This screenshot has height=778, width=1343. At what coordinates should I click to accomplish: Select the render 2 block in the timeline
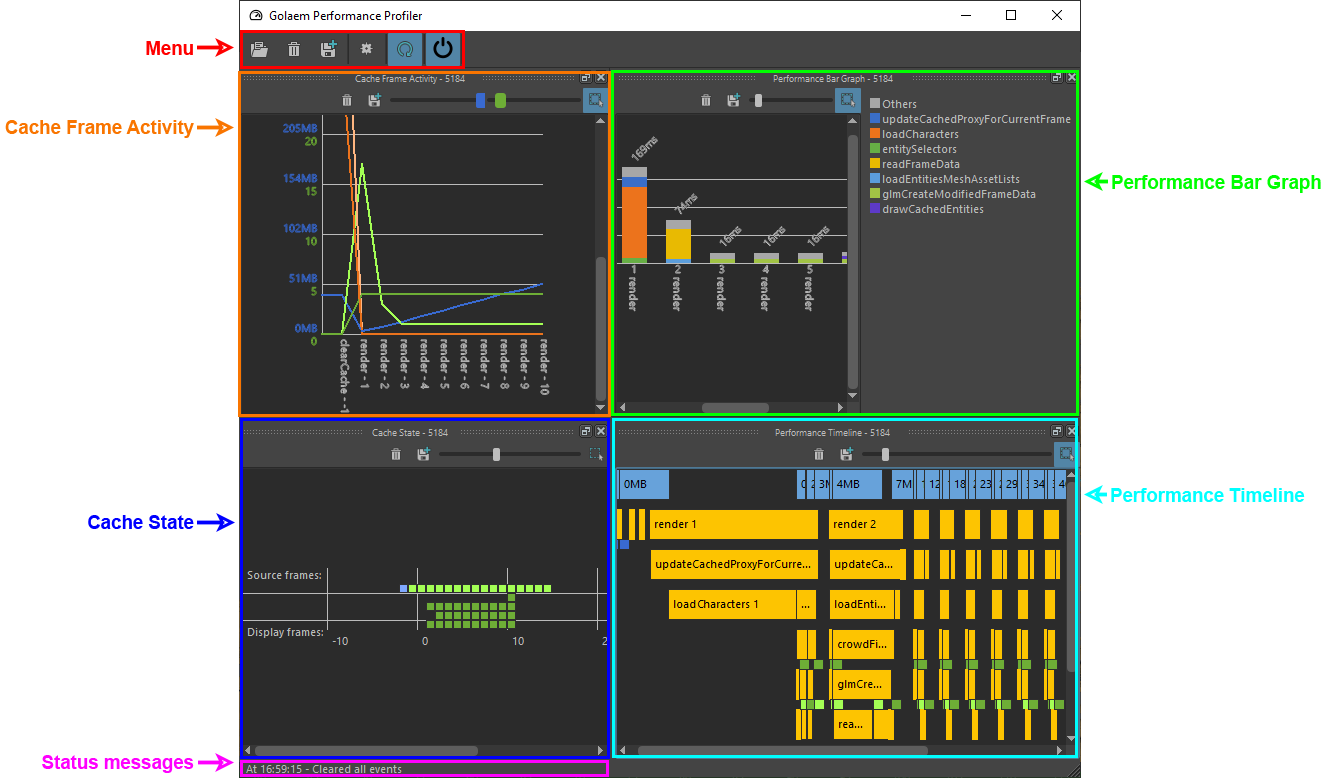tap(866, 524)
